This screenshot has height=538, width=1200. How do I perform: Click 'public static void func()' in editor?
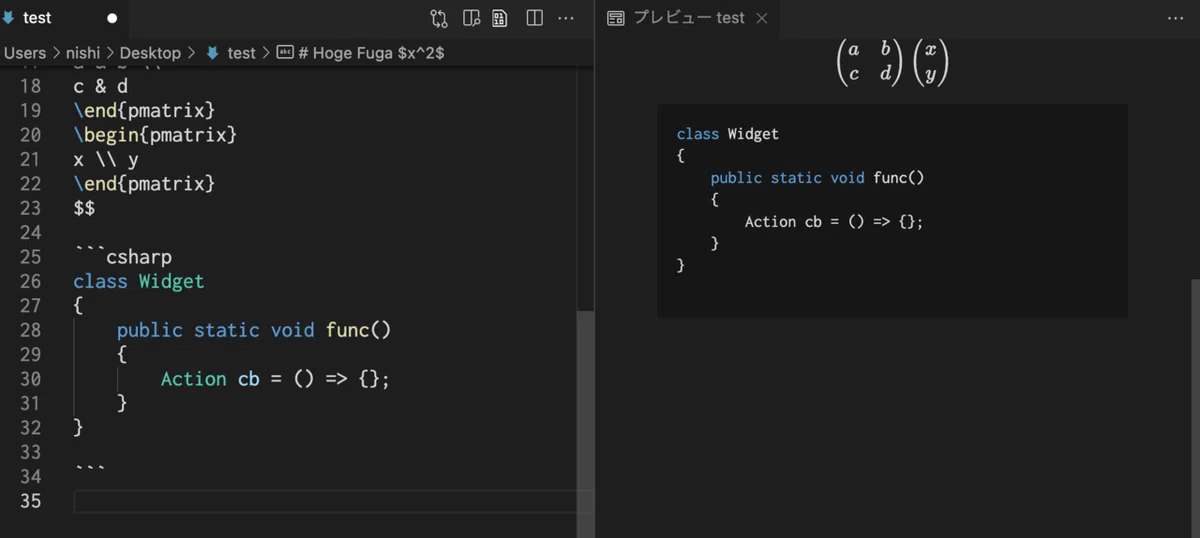[x=254, y=330]
